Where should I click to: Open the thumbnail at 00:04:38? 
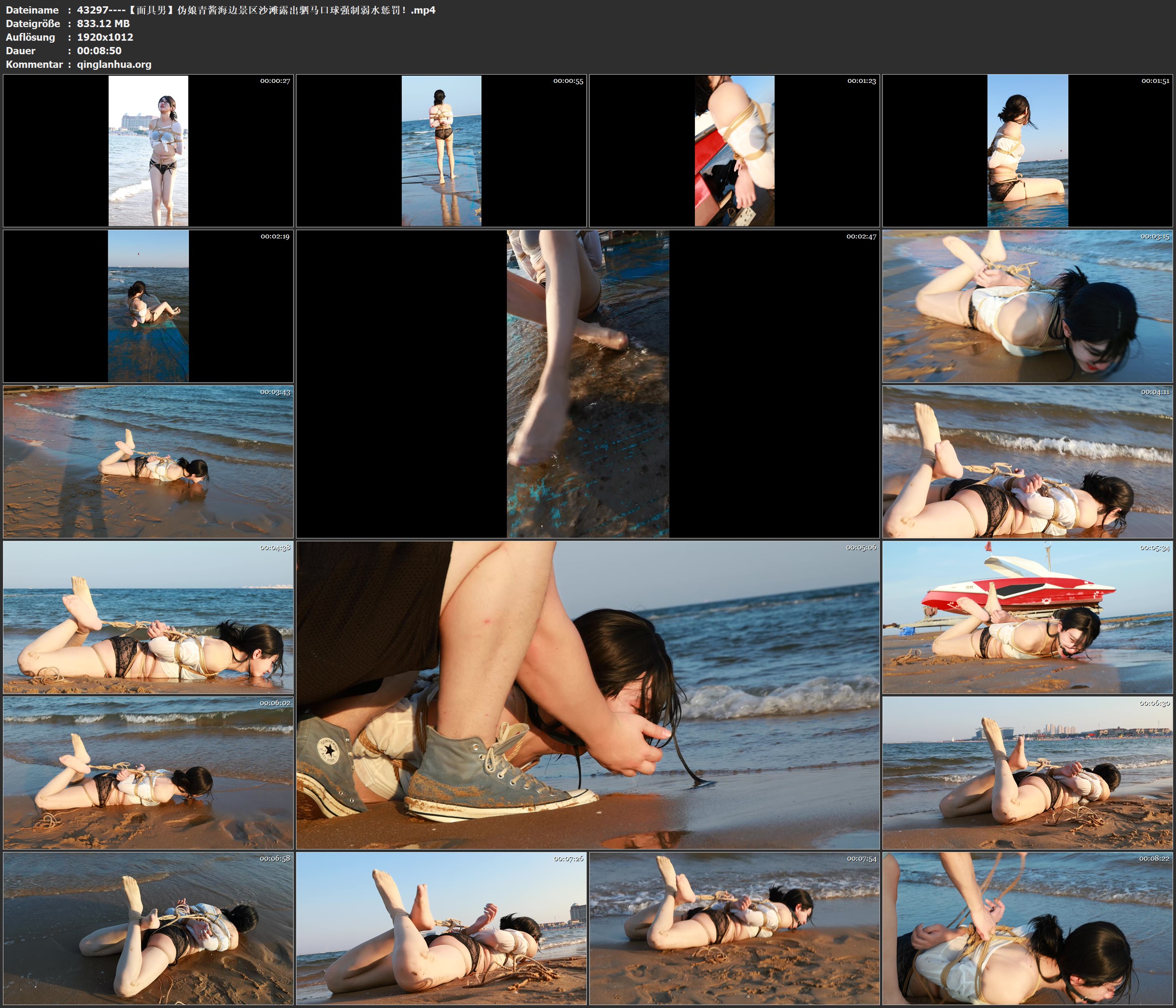click(x=148, y=617)
